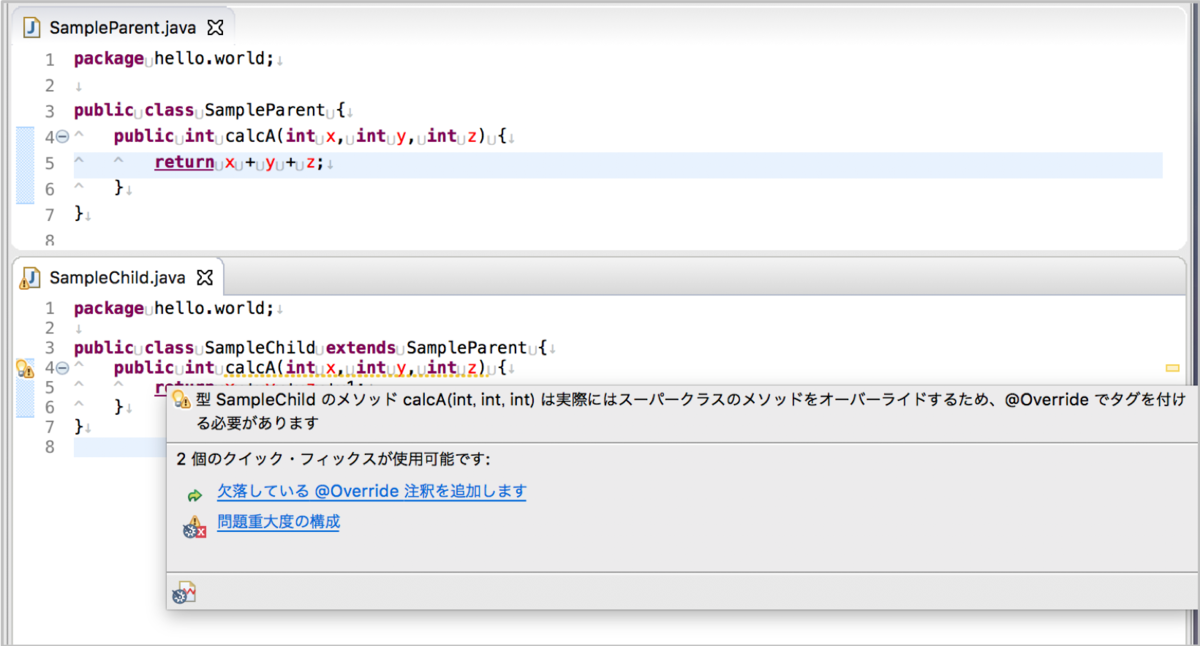Collapse the calcA method in SampleChild editor
The image size is (1200, 646).
(61, 366)
